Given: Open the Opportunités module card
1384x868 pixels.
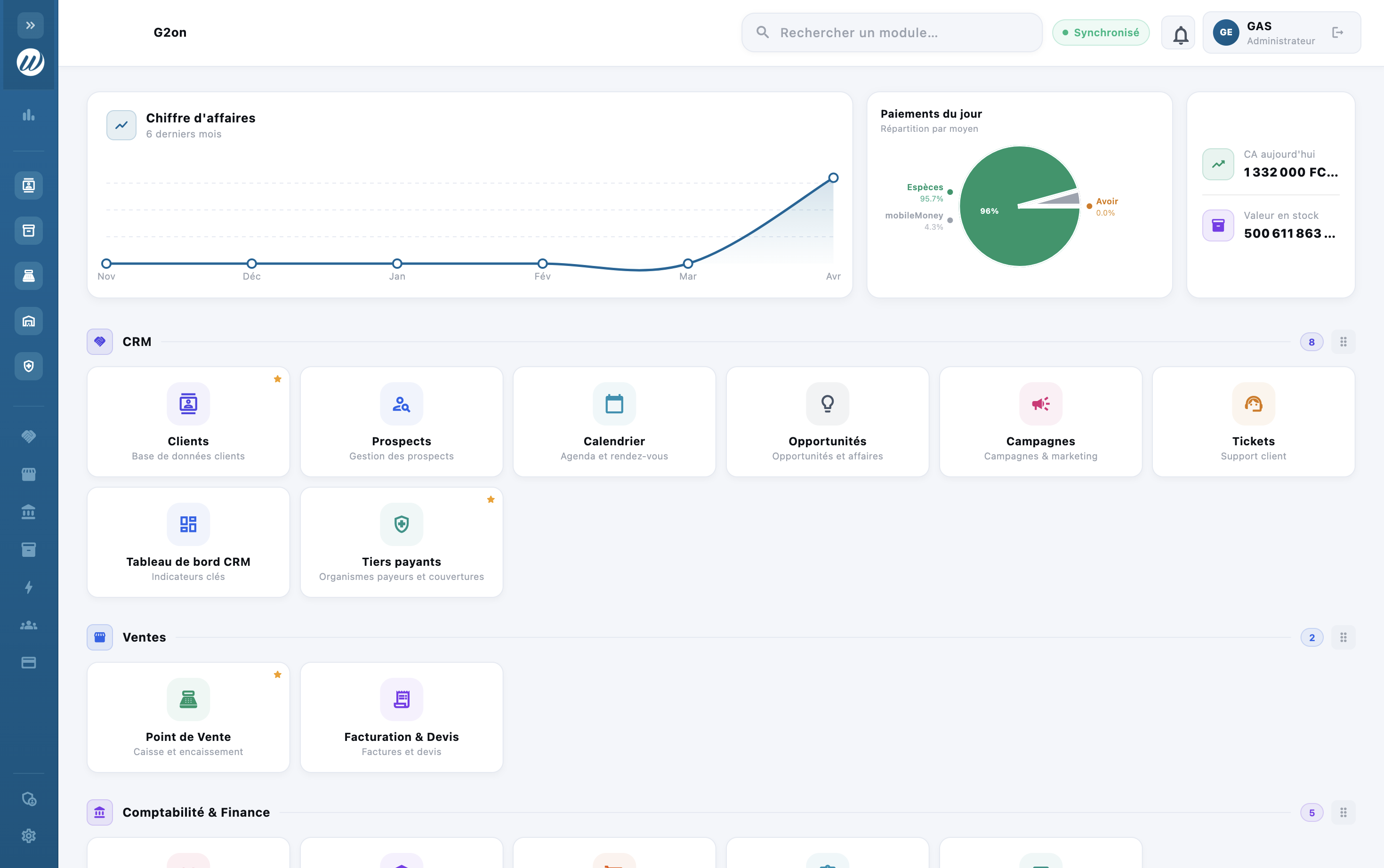Looking at the screenshot, I should [x=827, y=422].
